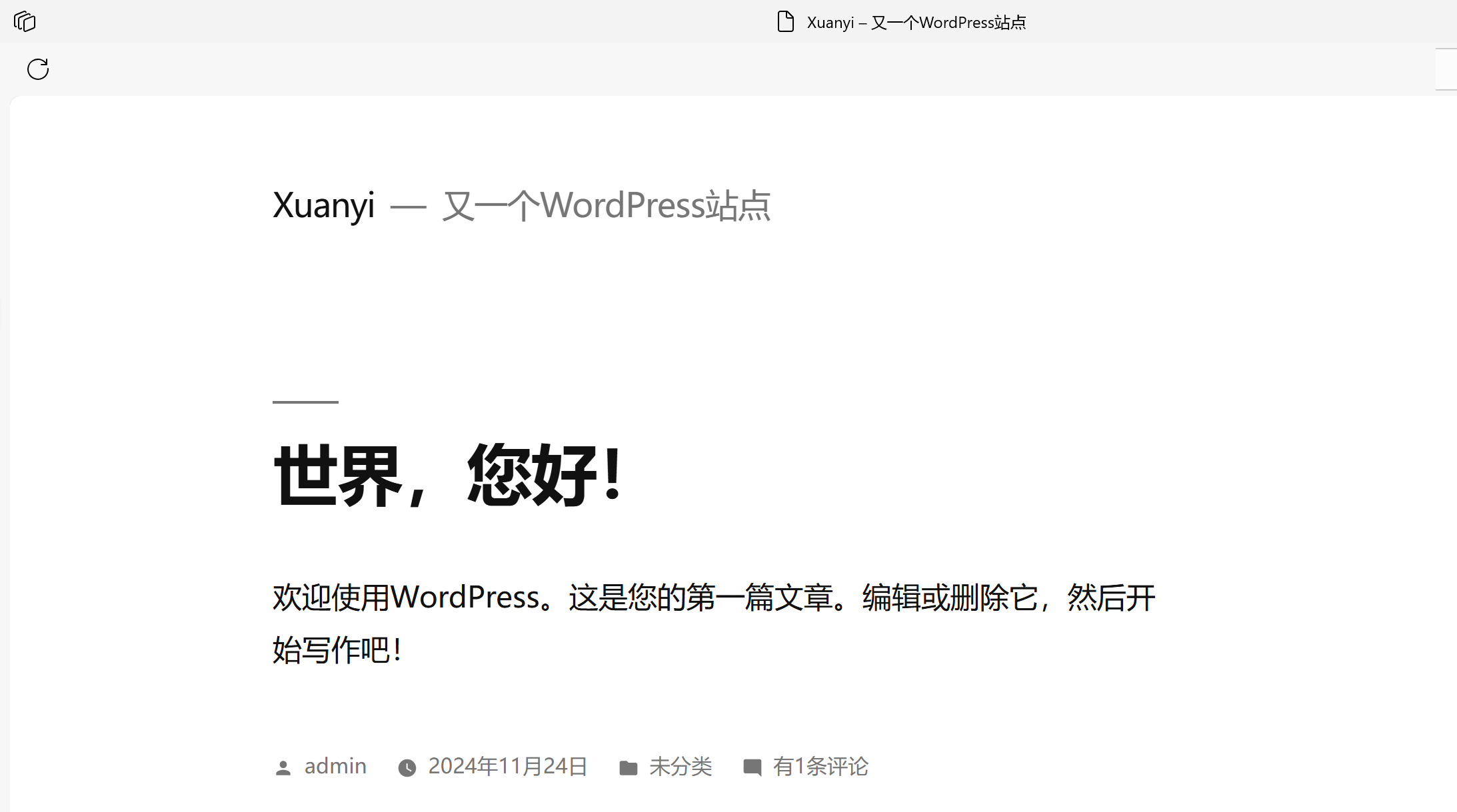
Task: Click the folder icon beside 未分类
Action: click(628, 768)
